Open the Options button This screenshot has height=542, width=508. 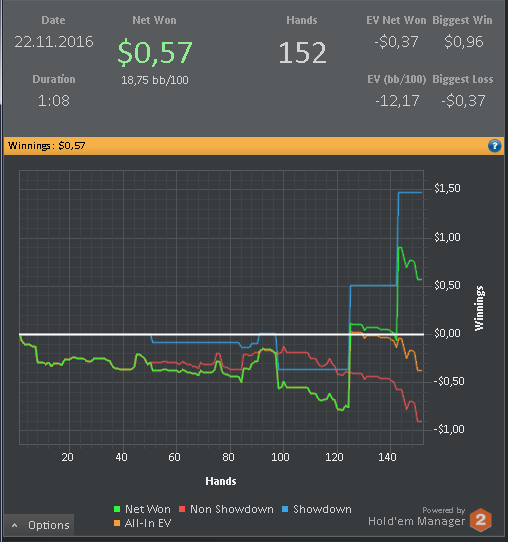pos(39,525)
